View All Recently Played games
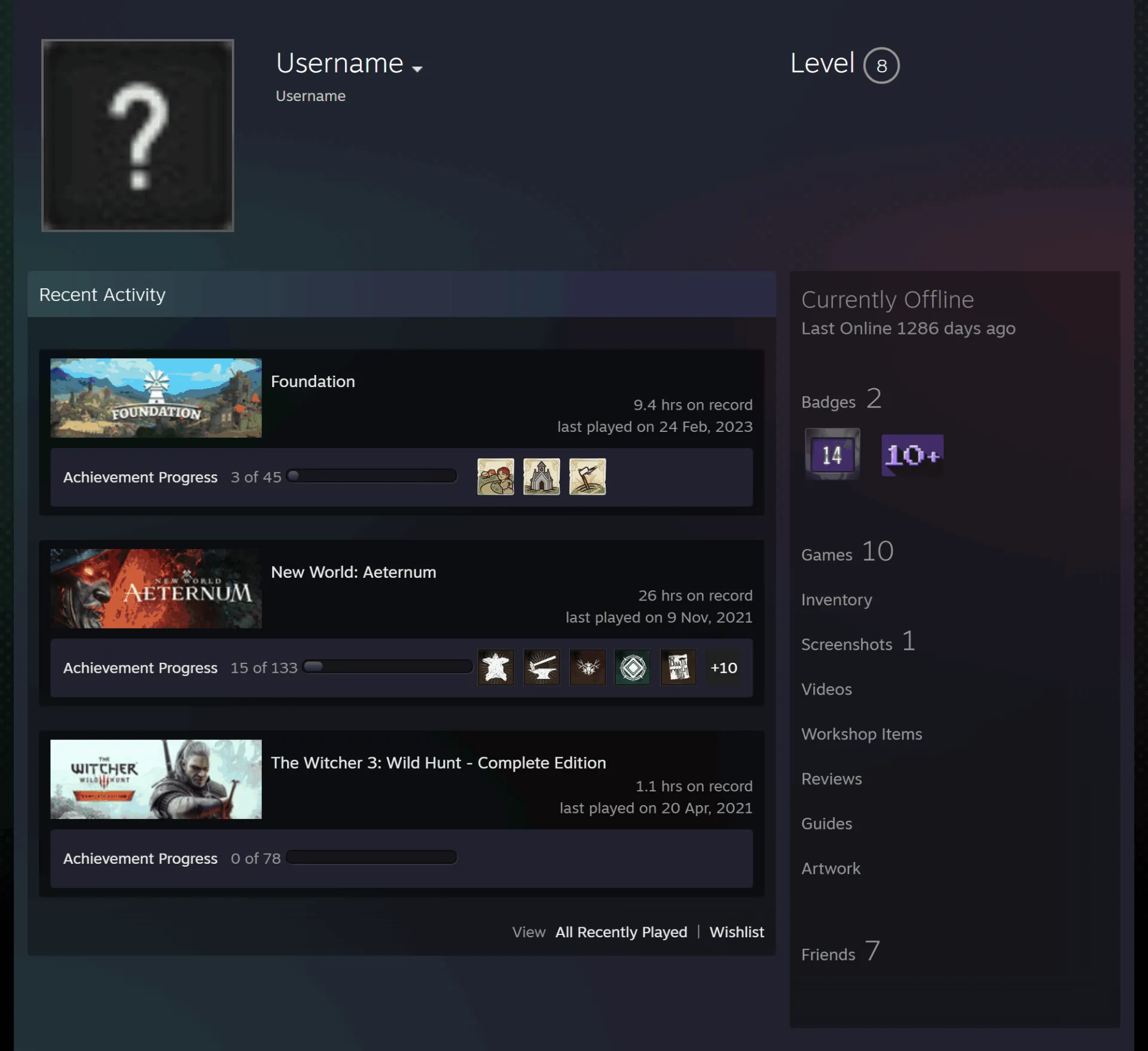Screen dimensions: 1148x1051 [621, 932]
